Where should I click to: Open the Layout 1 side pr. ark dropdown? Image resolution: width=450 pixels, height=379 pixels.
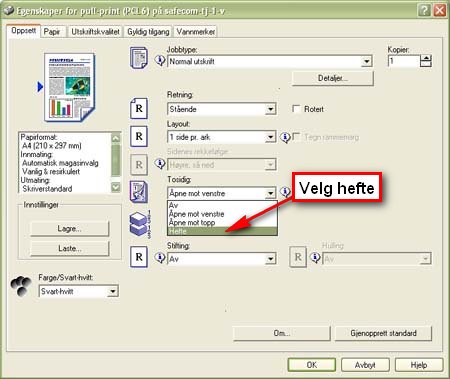tap(270, 137)
